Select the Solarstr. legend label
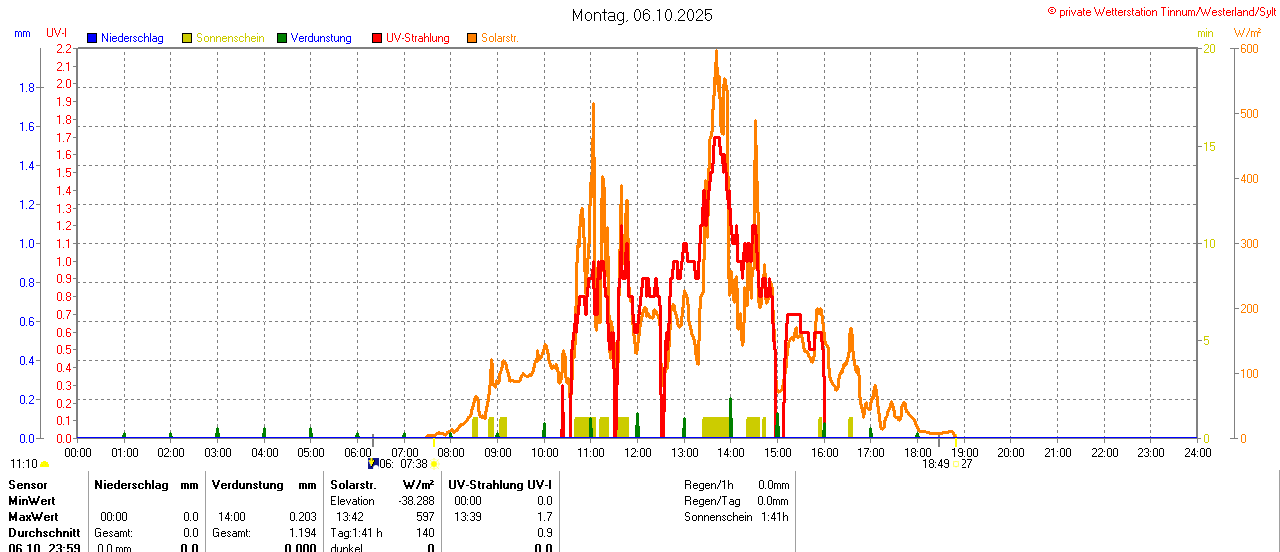 point(499,38)
